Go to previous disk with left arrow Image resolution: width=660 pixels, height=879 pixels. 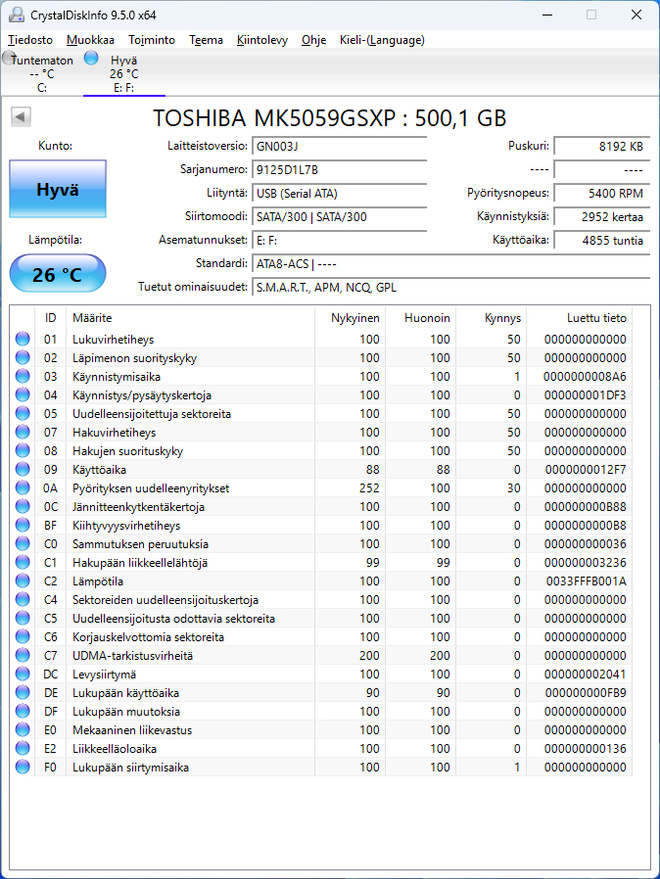tap(21, 117)
